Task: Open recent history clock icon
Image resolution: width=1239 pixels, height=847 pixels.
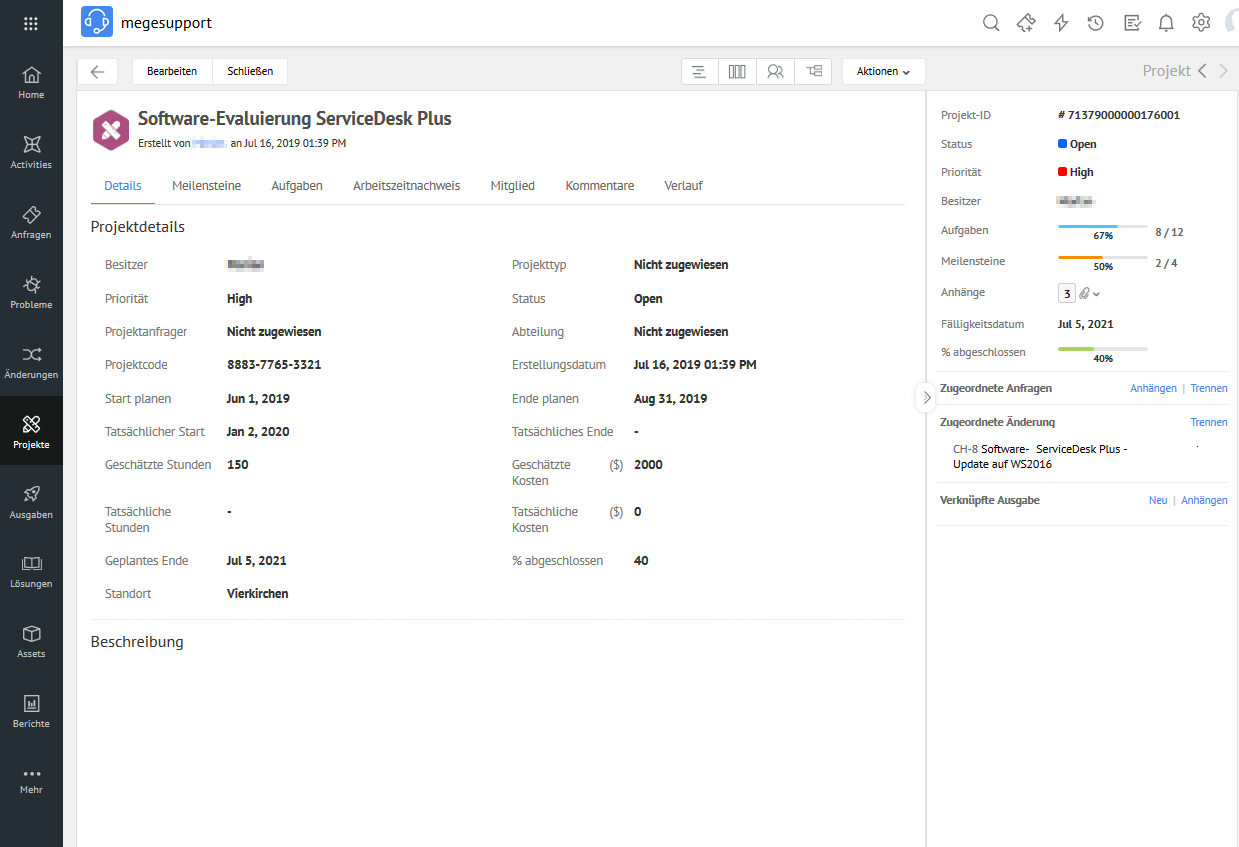Action: (x=1096, y=23)
